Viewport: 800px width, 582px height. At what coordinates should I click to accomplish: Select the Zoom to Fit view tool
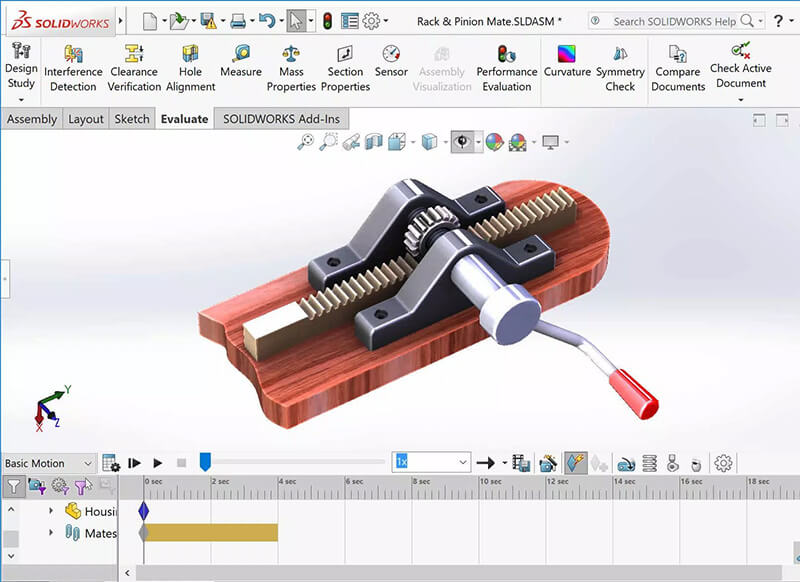[x=302, y=141]
